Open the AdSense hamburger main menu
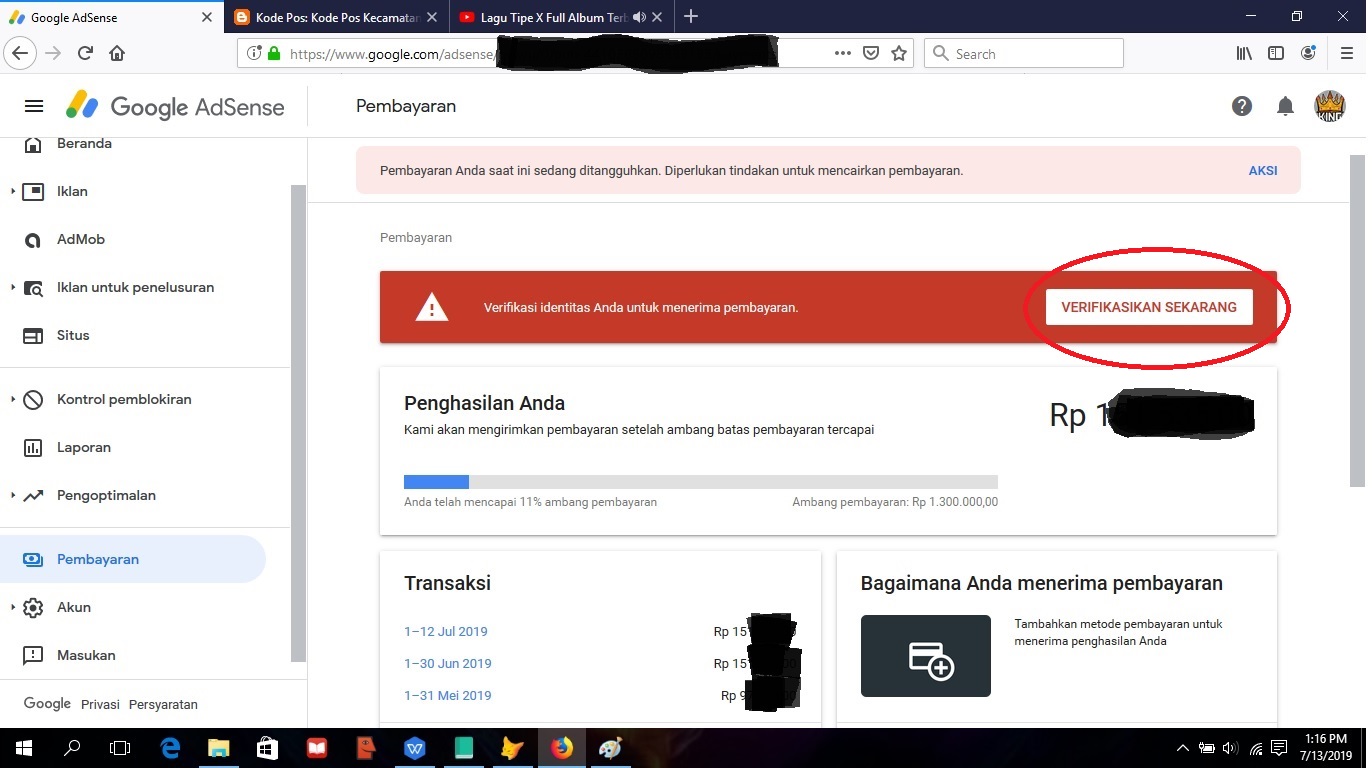1372x768 pixels. [34, 107]
